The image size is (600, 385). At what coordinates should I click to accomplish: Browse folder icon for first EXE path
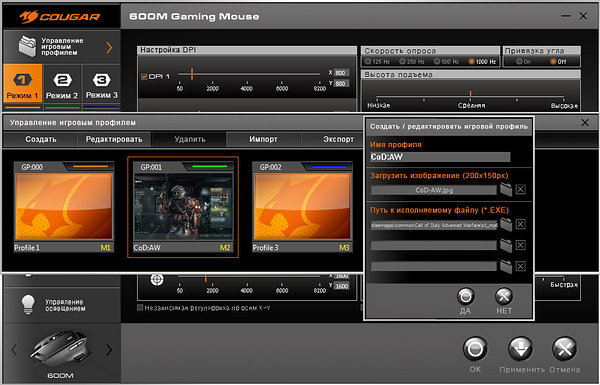click(x=506, y=224)
